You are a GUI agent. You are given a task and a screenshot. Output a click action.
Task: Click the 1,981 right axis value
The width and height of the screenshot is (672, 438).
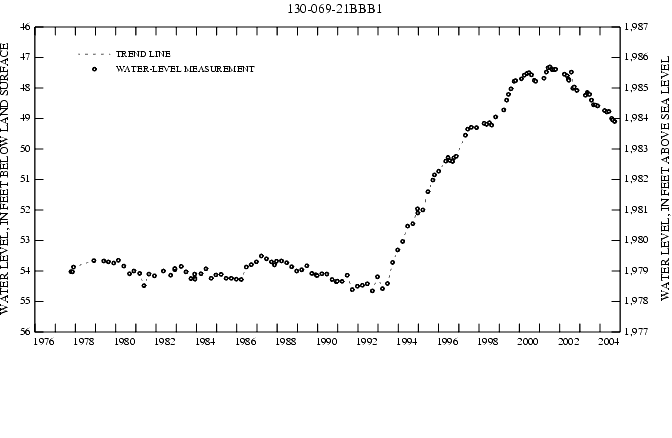(636, 210)
